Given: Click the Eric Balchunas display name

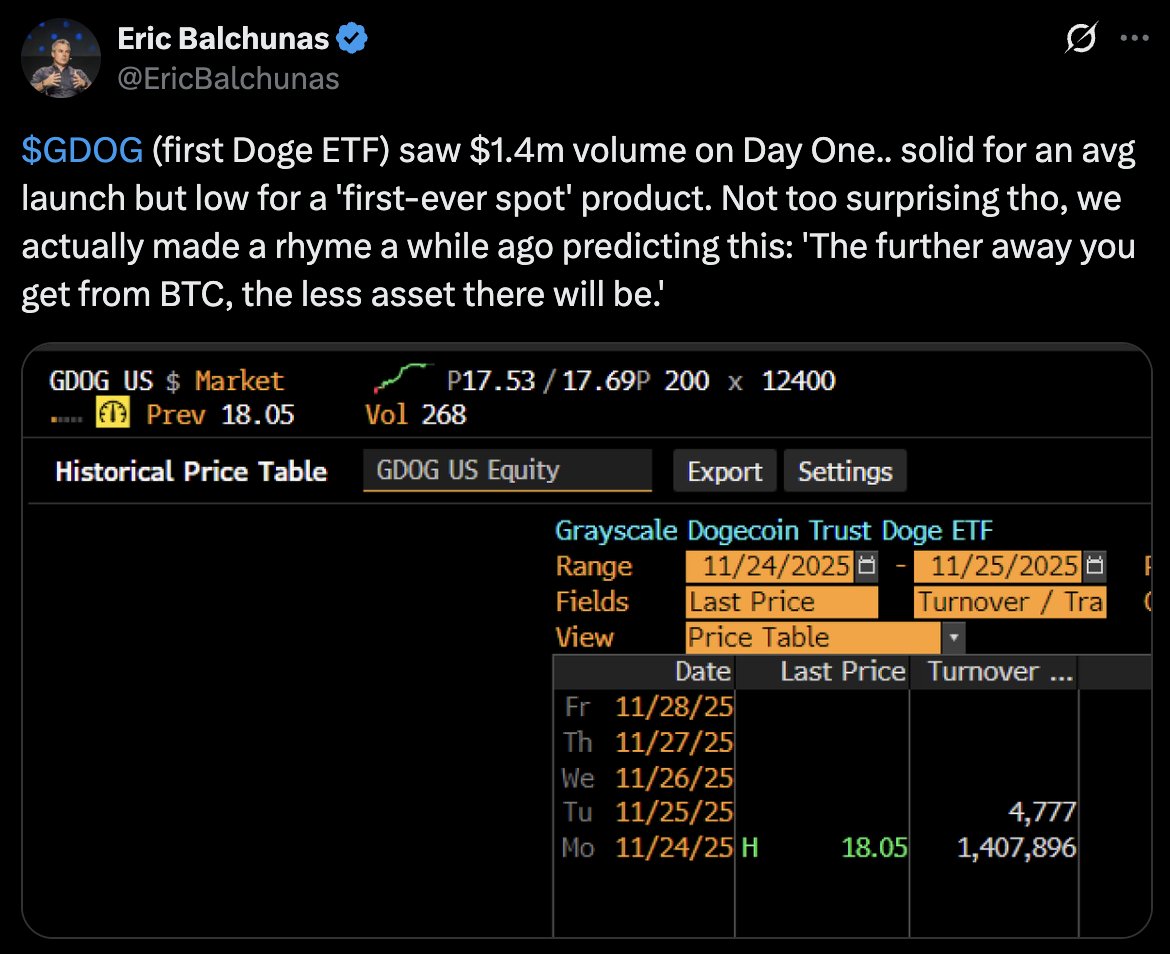Looking at the screenshot, I should (x=223, y=40).
